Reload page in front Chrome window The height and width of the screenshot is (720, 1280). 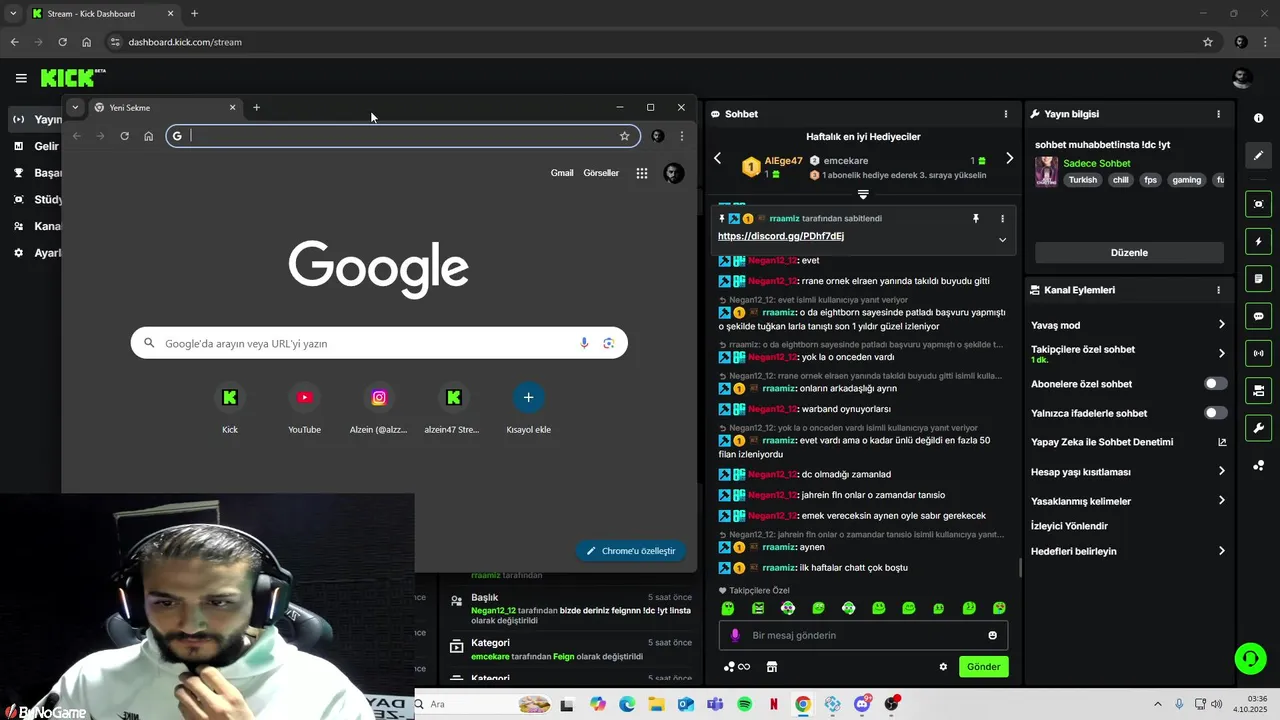[124, 136]
